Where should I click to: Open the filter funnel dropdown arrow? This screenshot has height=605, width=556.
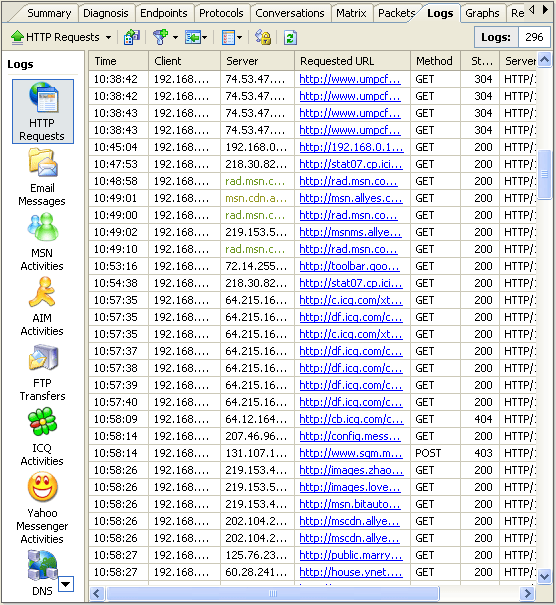coord(175,38)
